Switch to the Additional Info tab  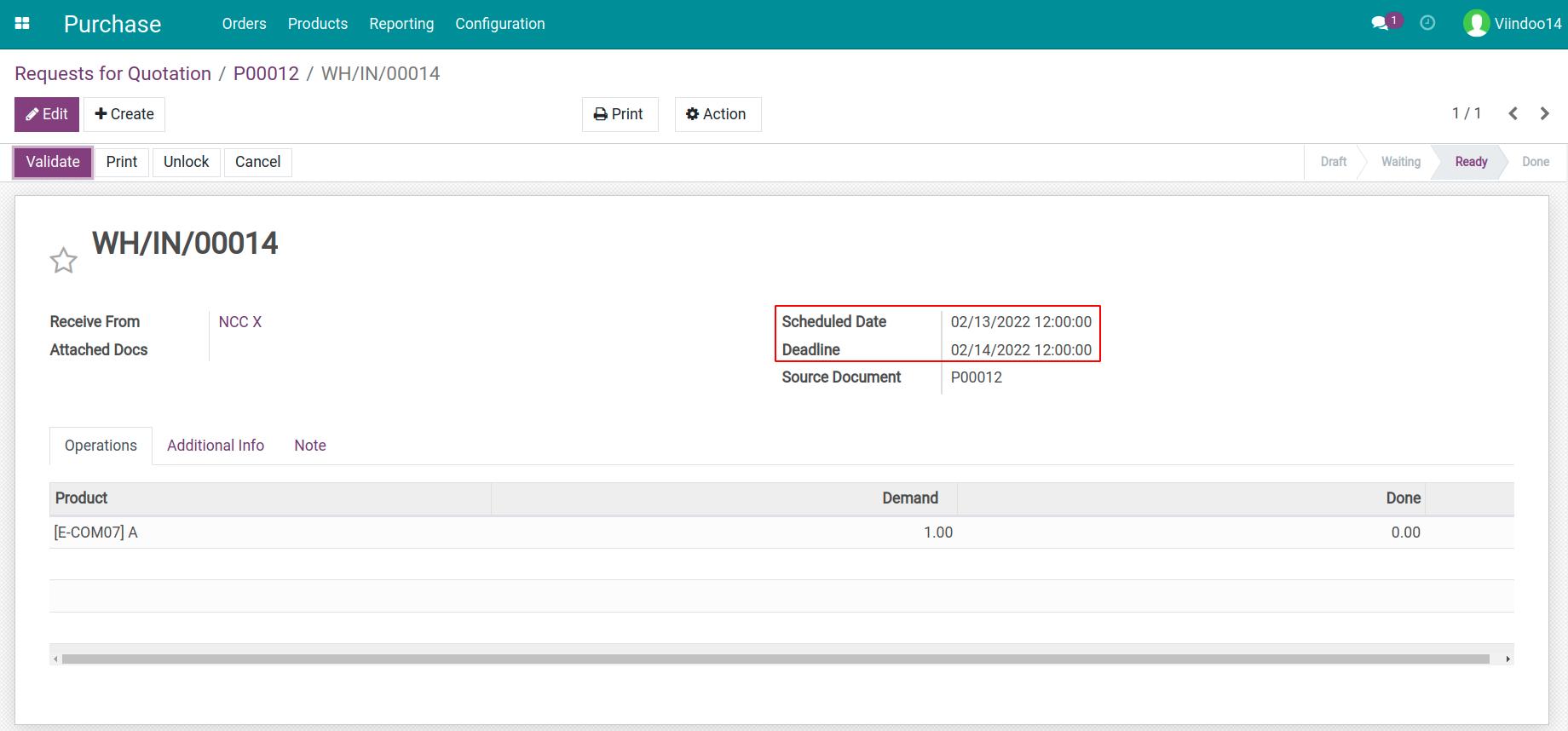[216, 446]
